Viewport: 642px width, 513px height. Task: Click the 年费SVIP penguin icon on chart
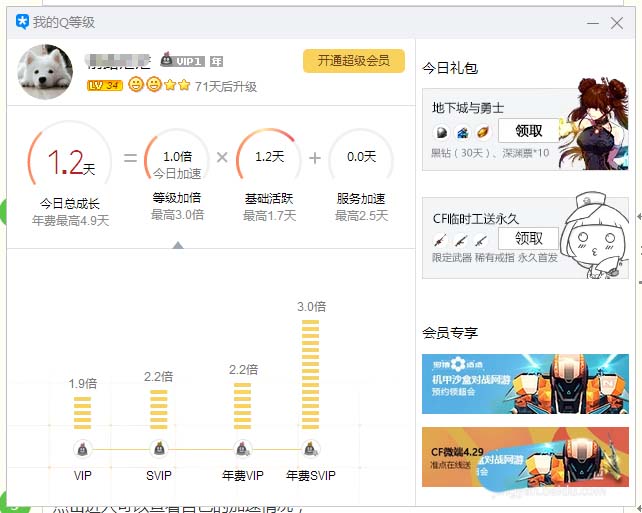tap(310, 449)
